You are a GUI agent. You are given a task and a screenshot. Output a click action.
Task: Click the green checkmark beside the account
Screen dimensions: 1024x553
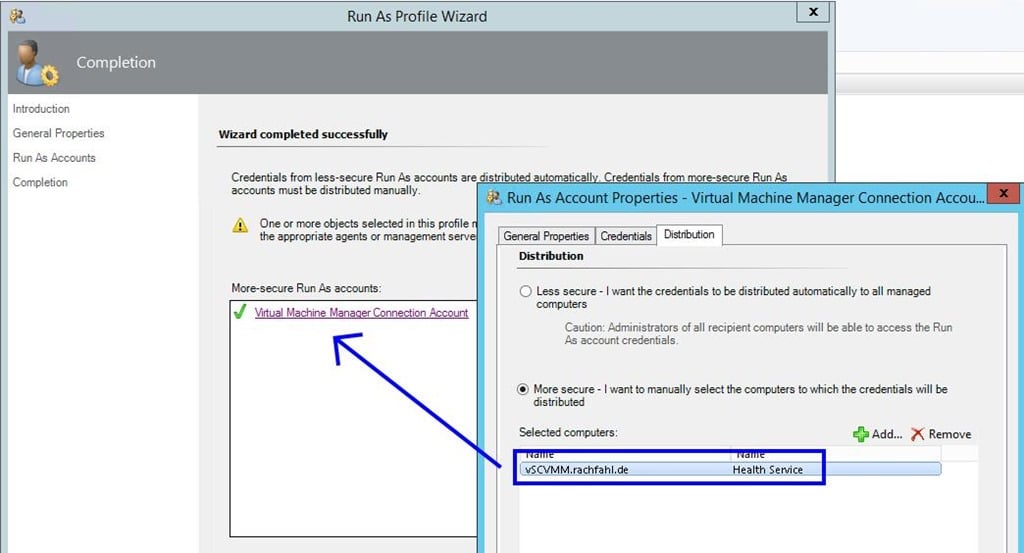(240, 311)
